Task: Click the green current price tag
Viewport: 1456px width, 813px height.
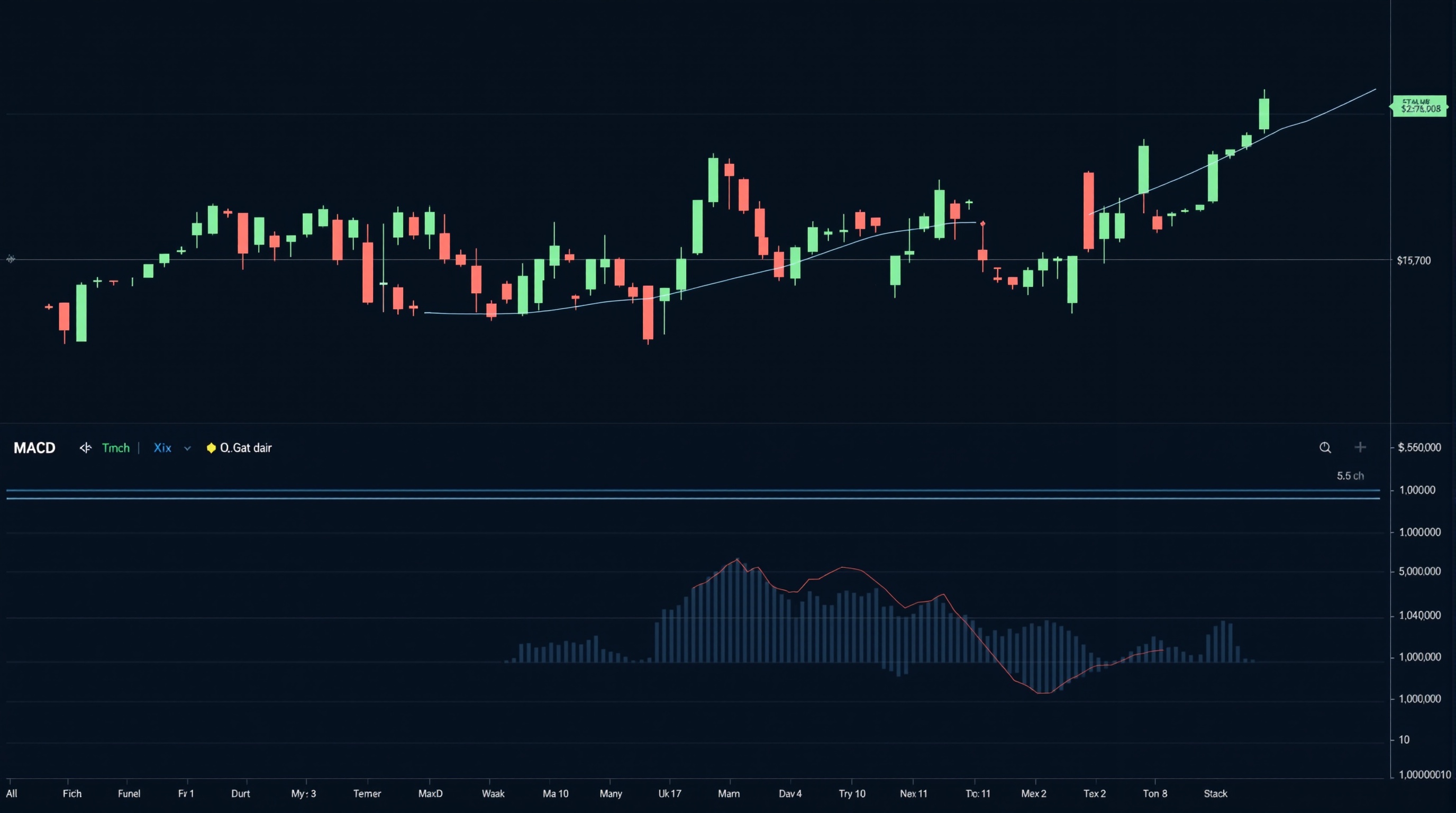Action: tap(1419, 106)
